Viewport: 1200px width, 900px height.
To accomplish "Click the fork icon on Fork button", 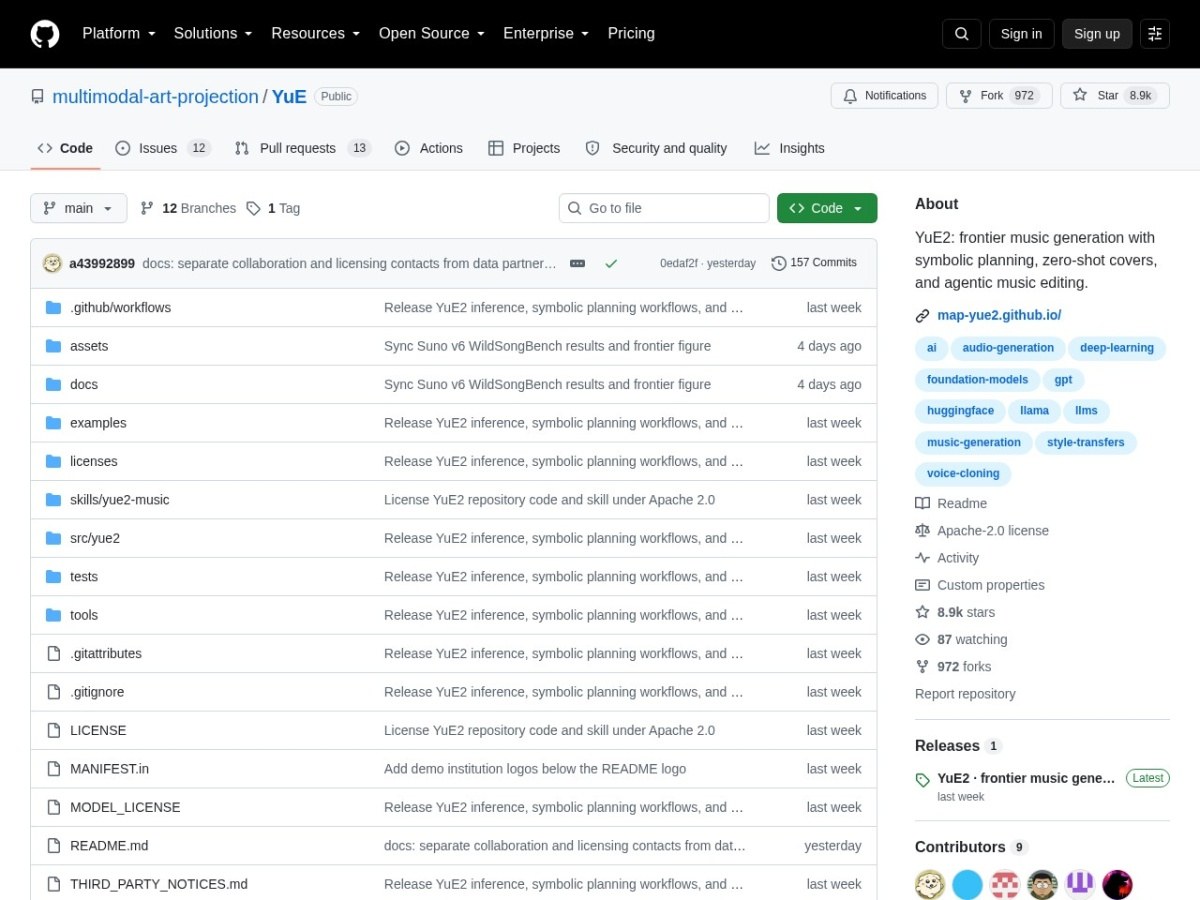I will (965, 96).
